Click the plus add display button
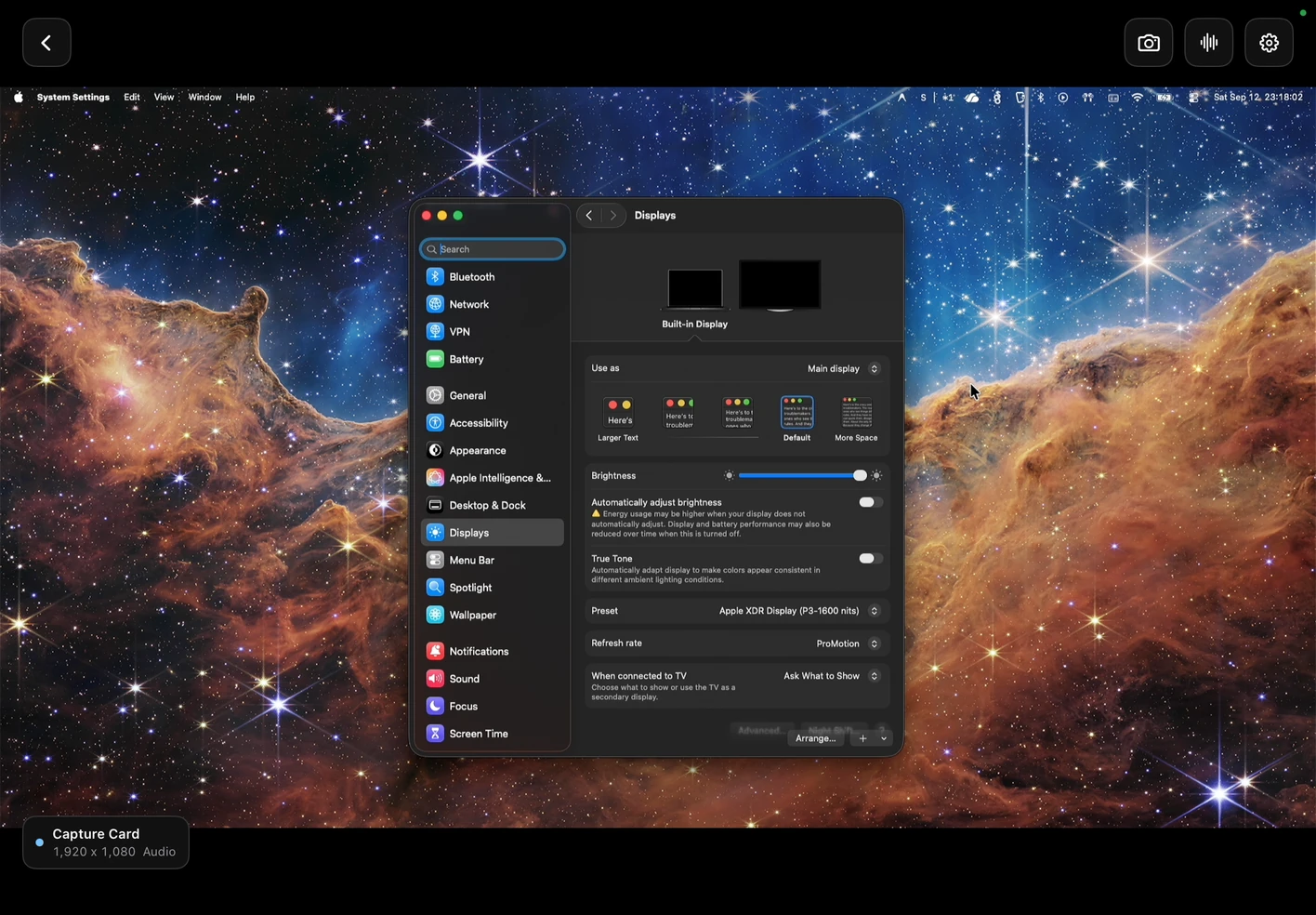Screen dimensions: 1316x915 [x=862, y=738]
